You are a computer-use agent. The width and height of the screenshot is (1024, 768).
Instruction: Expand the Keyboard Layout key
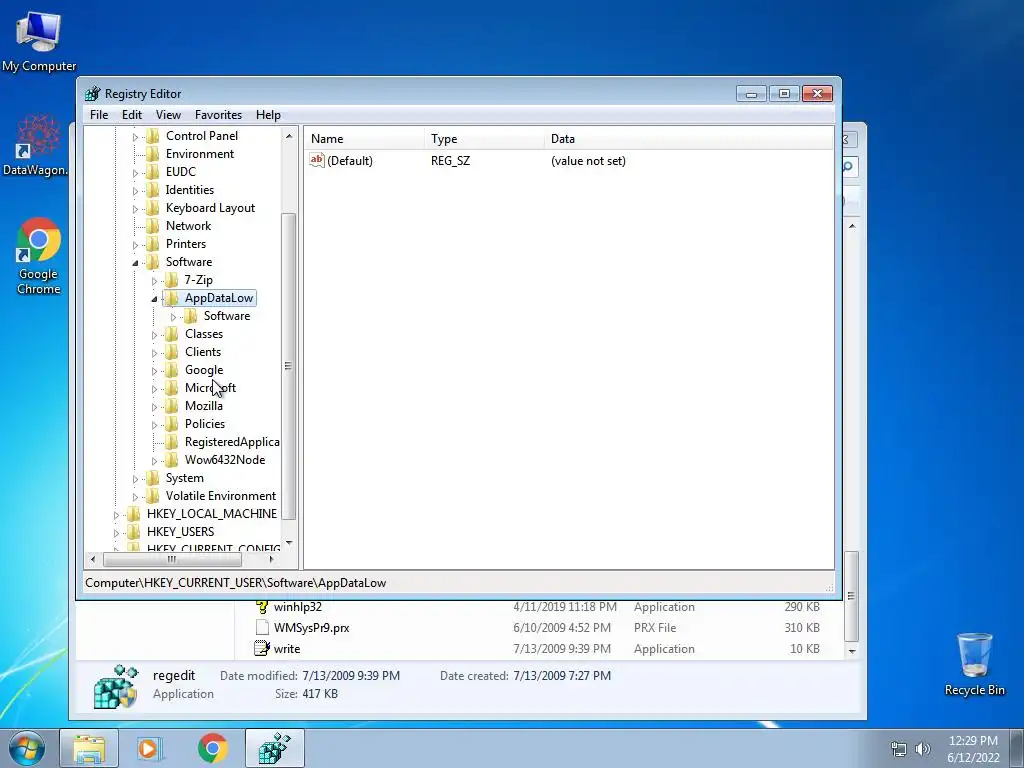[x=135, y=209]
